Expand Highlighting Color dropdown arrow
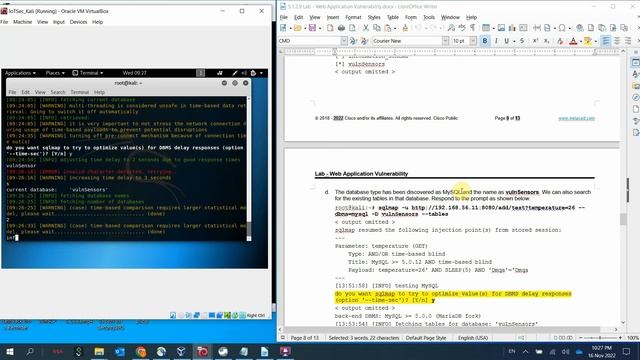This screenshot has width=640, height=360. [596, 41]
